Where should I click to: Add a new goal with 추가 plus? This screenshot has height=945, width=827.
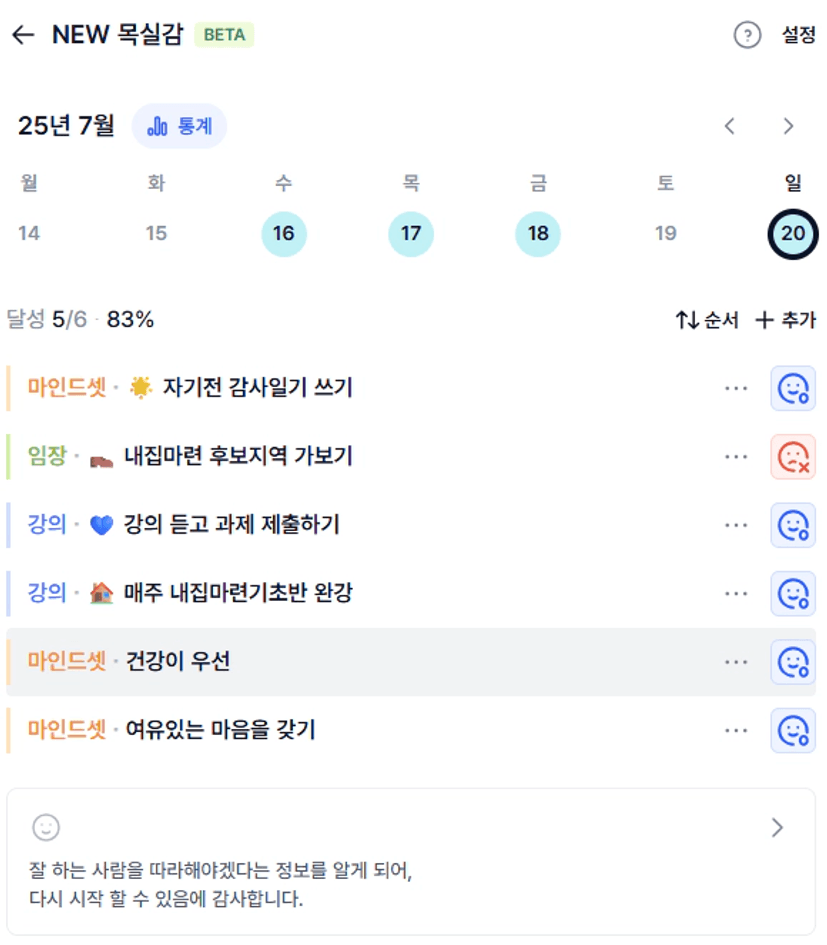pyautogui.click(x=786, y=319)
